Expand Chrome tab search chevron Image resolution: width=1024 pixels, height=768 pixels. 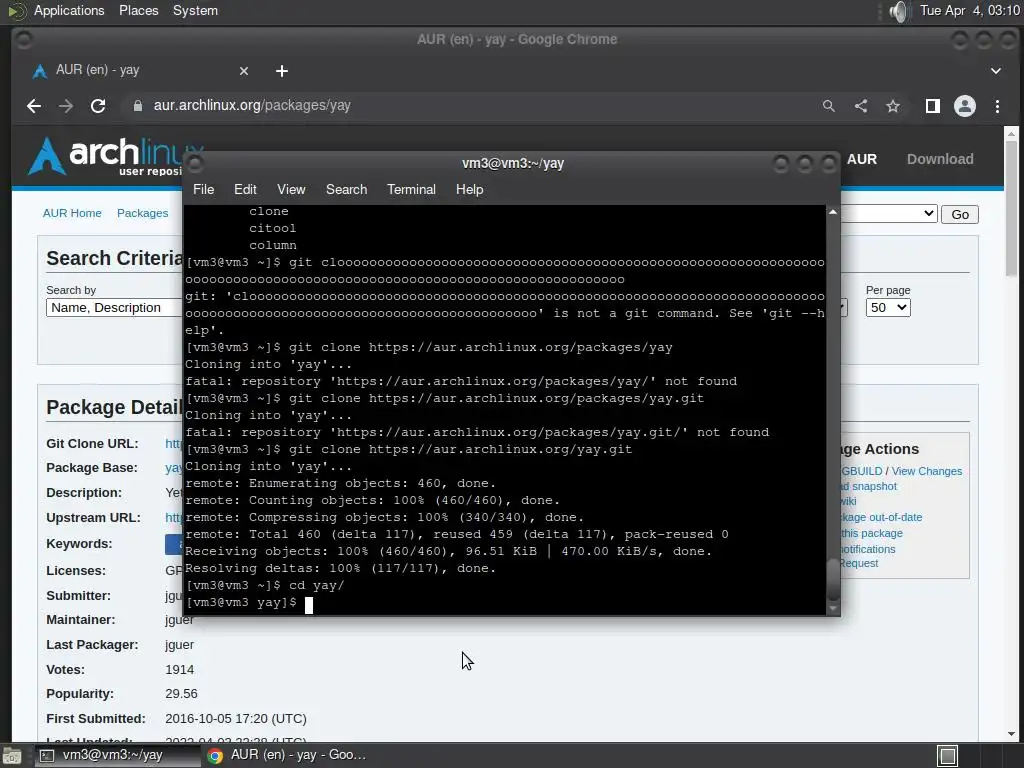click(996, 71)
